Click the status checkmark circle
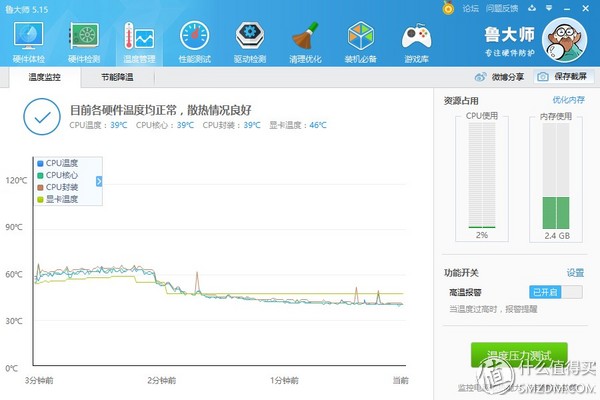This screenshot has height=400, width=600. point(42,117)
